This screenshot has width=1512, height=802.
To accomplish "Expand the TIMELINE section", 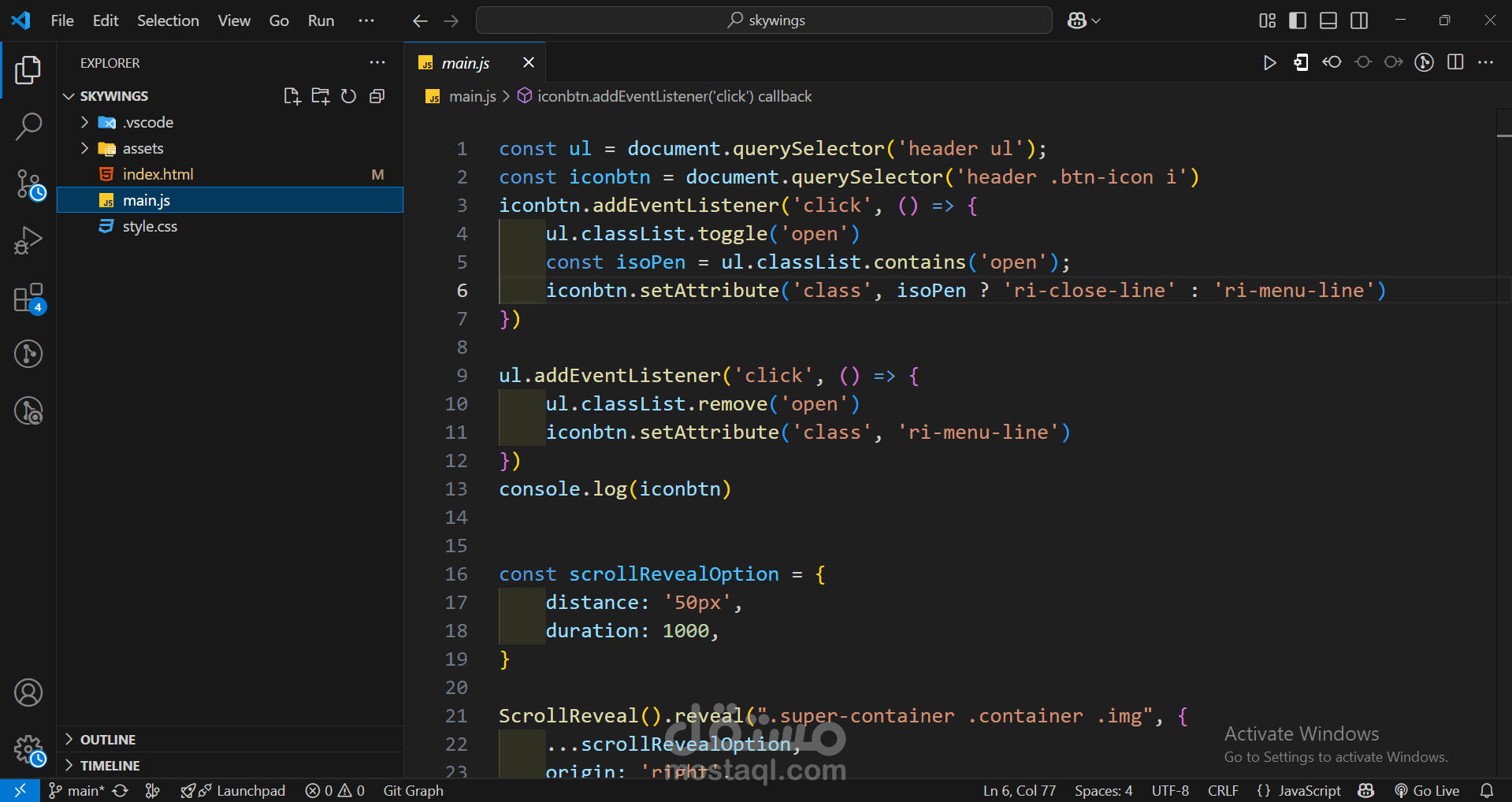I will pos(230,765).
